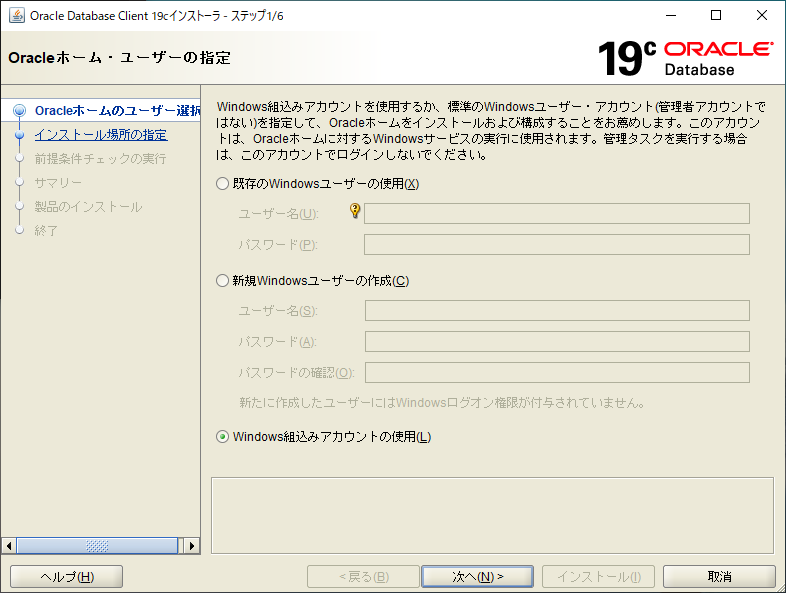Click the yellow lightbulb hint icon beside ユーザー名(U)
This screenshot has height=593, width=786.
355,211
